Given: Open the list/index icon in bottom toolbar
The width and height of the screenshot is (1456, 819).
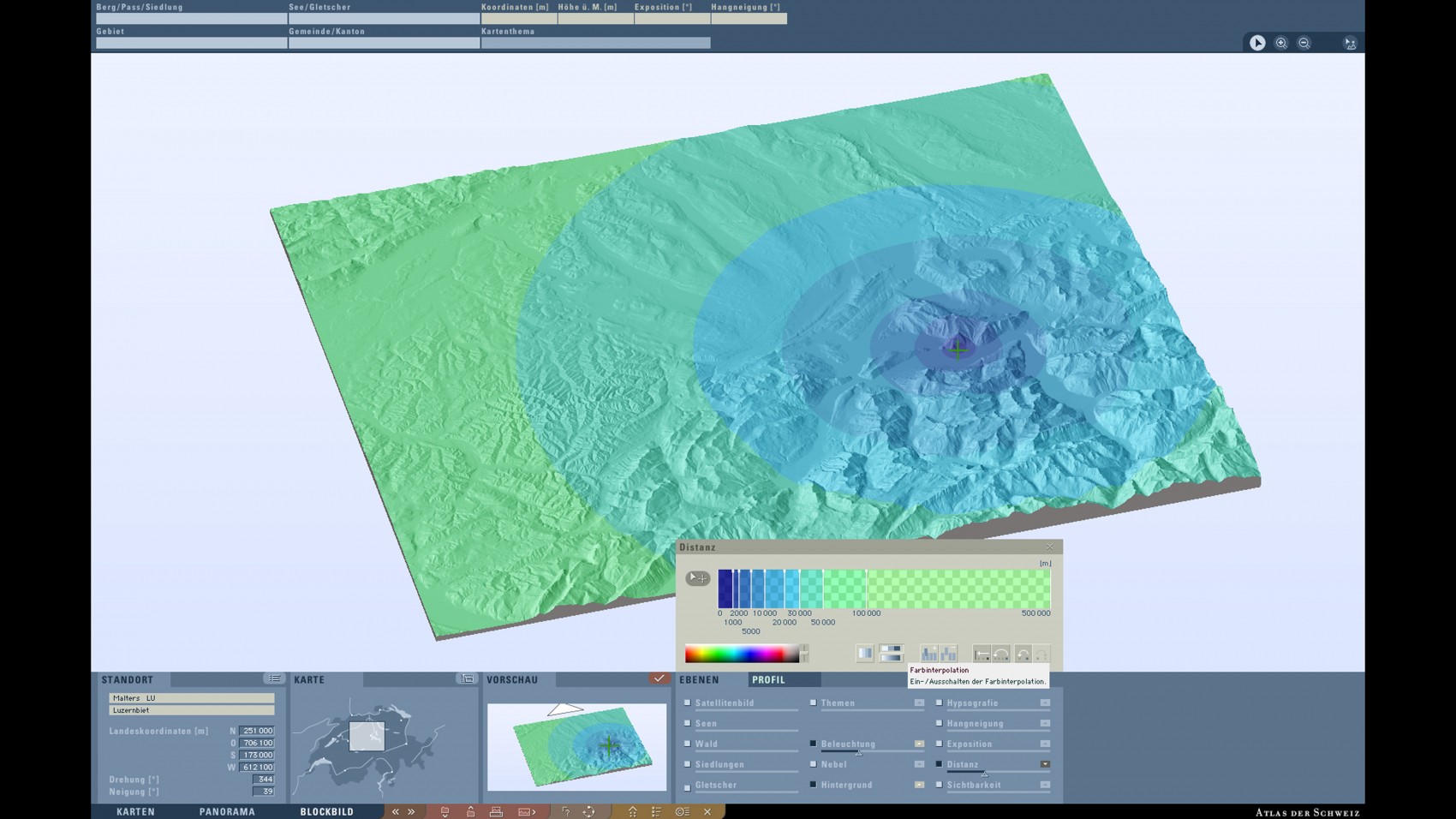Looking at the screenshot, I should 656,811.
